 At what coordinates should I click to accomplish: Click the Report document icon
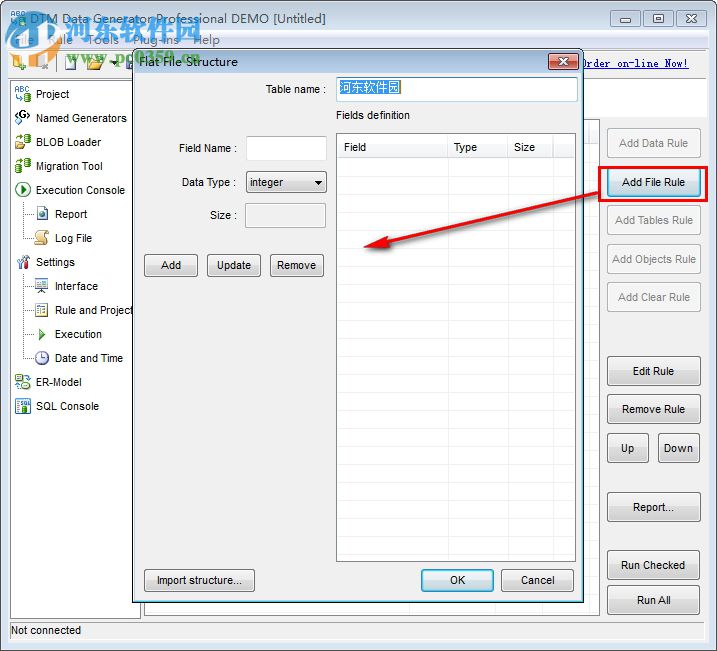click(x=42, y=213)
